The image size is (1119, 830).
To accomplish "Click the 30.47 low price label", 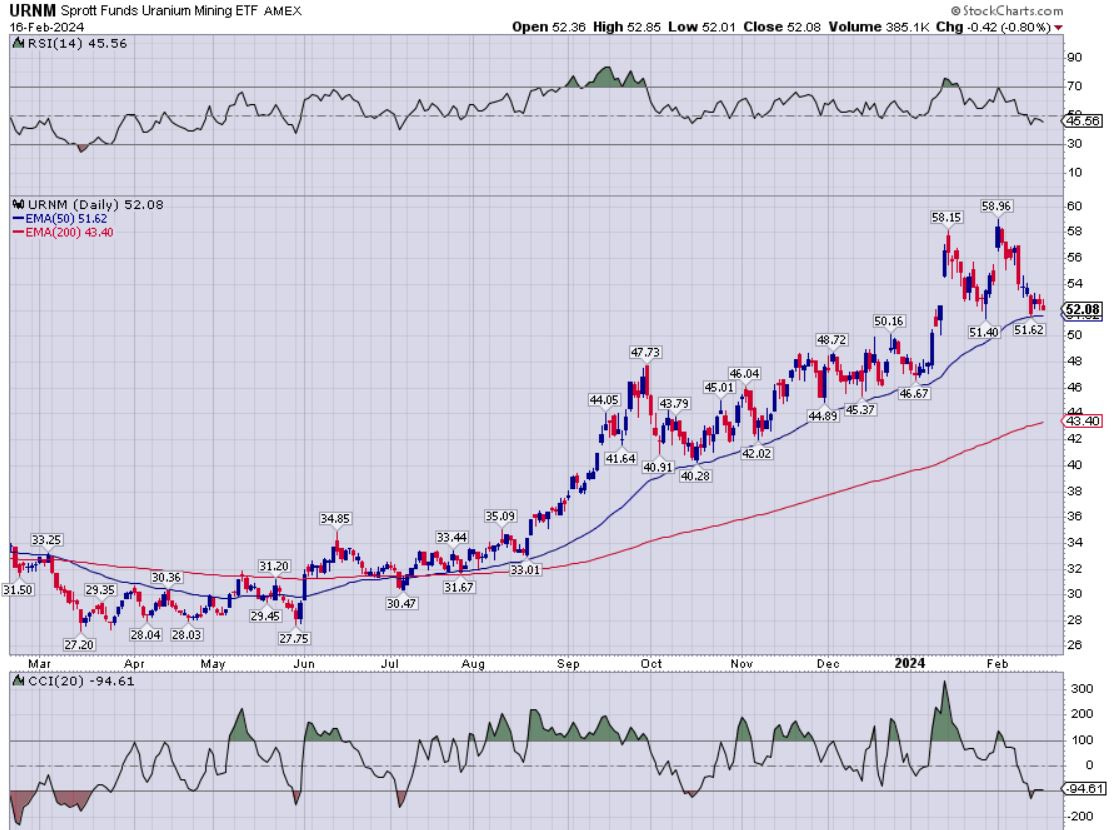I will 401,603.
